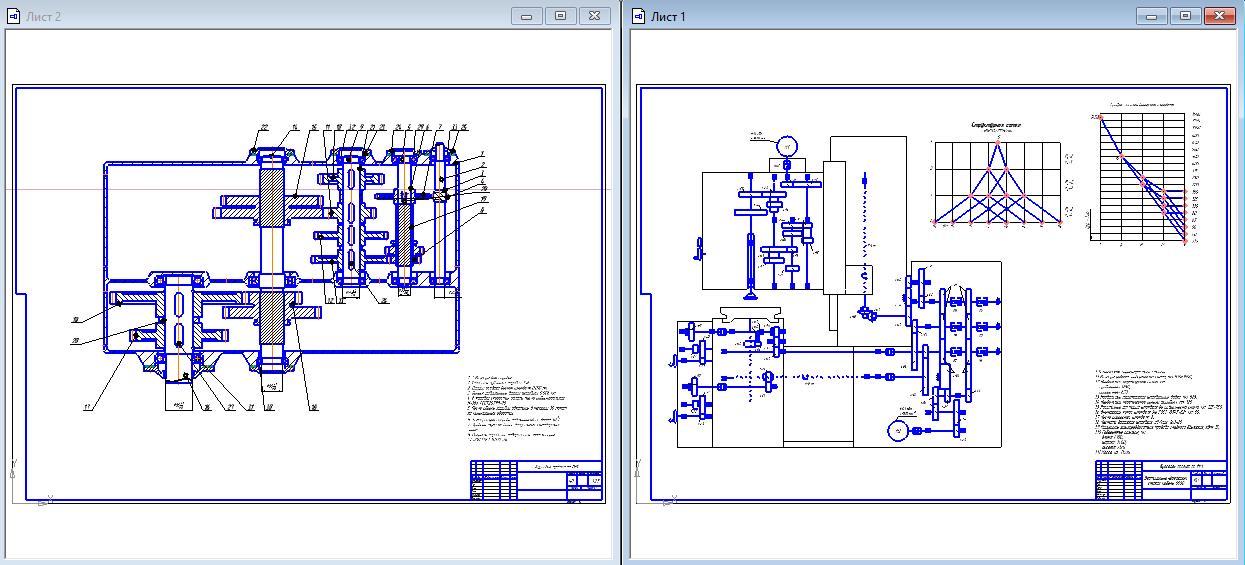Maximize the Лист 1 window

[x=1184, y=15]
